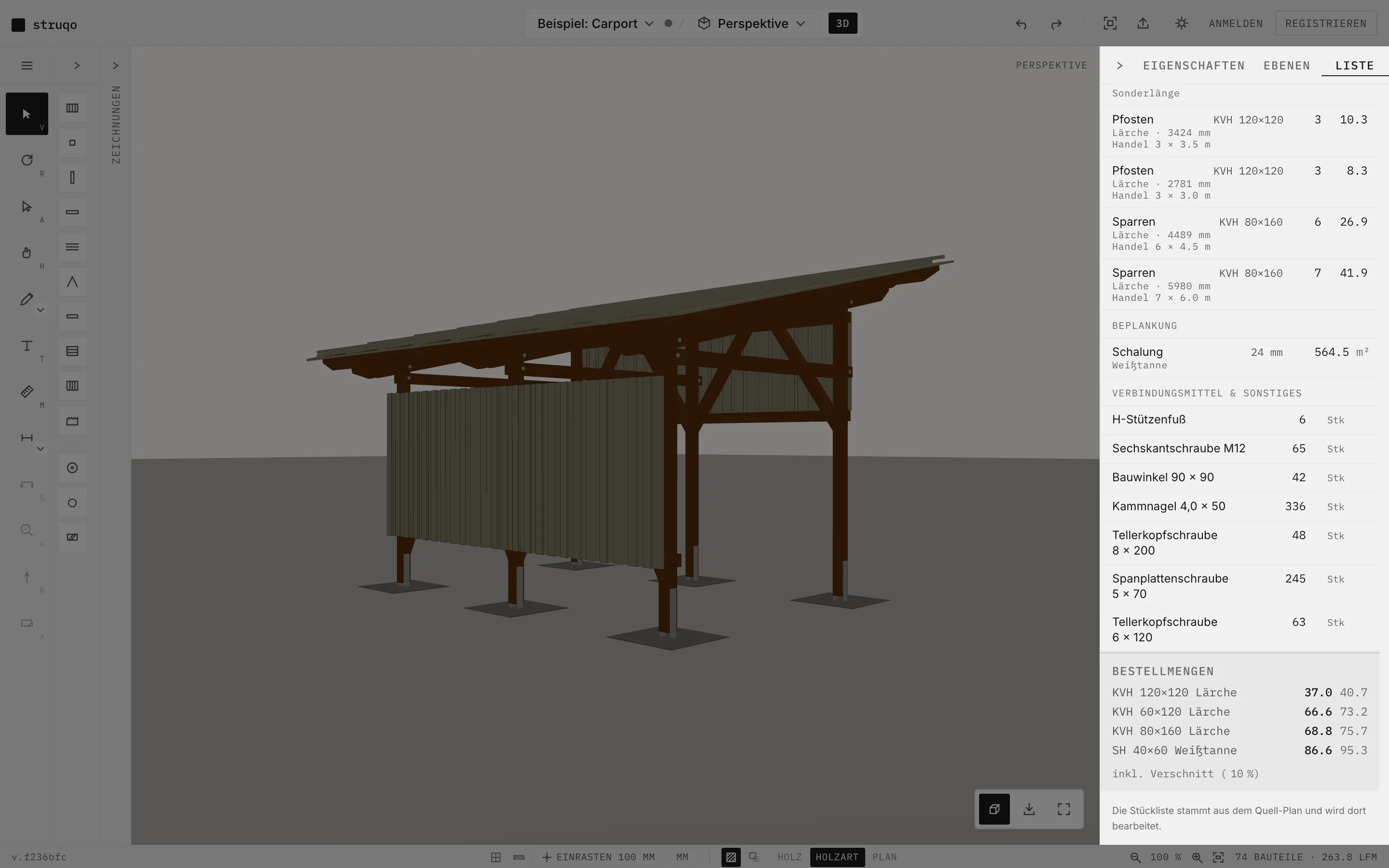Select the arrow selection tool (V)
This screenshot has width=1389, height=868.
pyautogui.click(x=27, y=114)
